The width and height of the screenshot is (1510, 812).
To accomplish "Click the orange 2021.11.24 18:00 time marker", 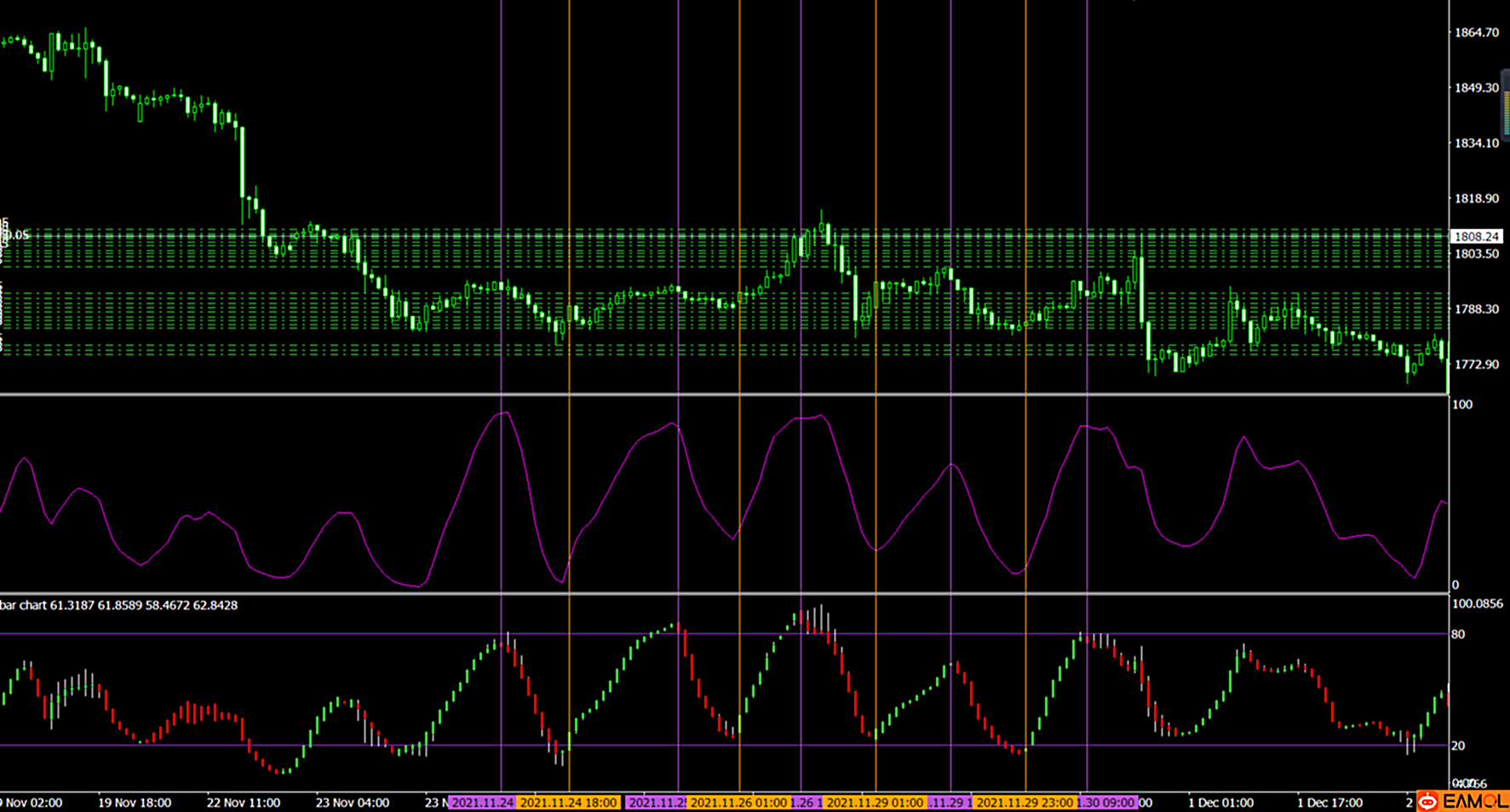I will point(568,803).
